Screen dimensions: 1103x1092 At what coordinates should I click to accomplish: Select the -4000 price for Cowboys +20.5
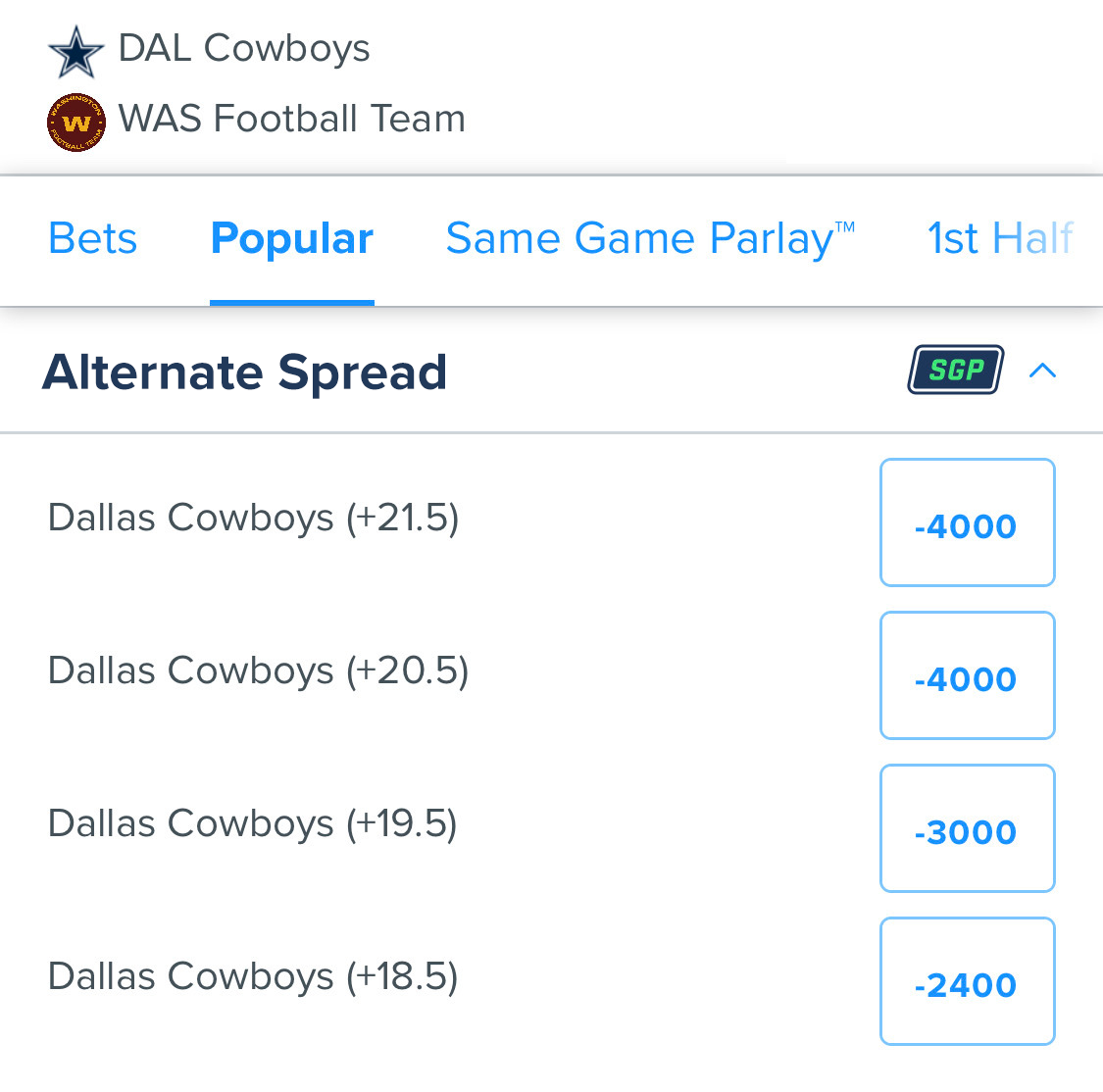tap(967, 675)
